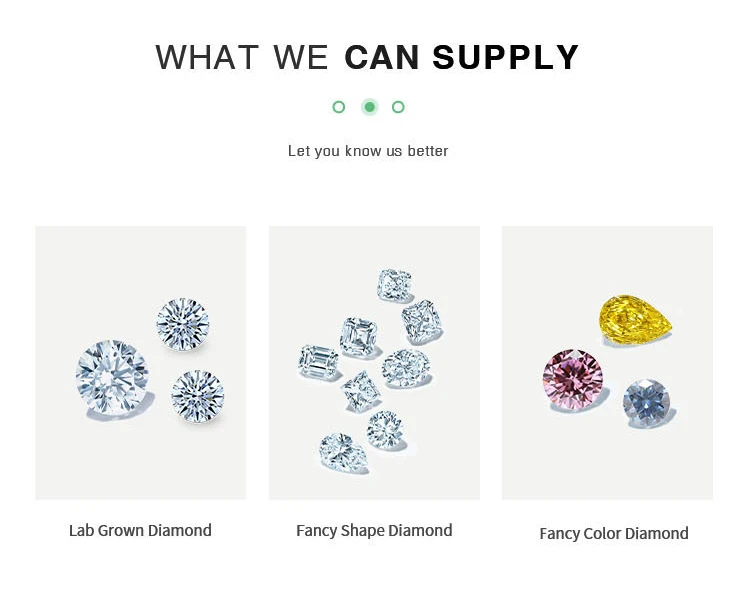The image size is (750, 597).
Task: Click the "Let you know us better" subtitle
Action: [368, 151]
